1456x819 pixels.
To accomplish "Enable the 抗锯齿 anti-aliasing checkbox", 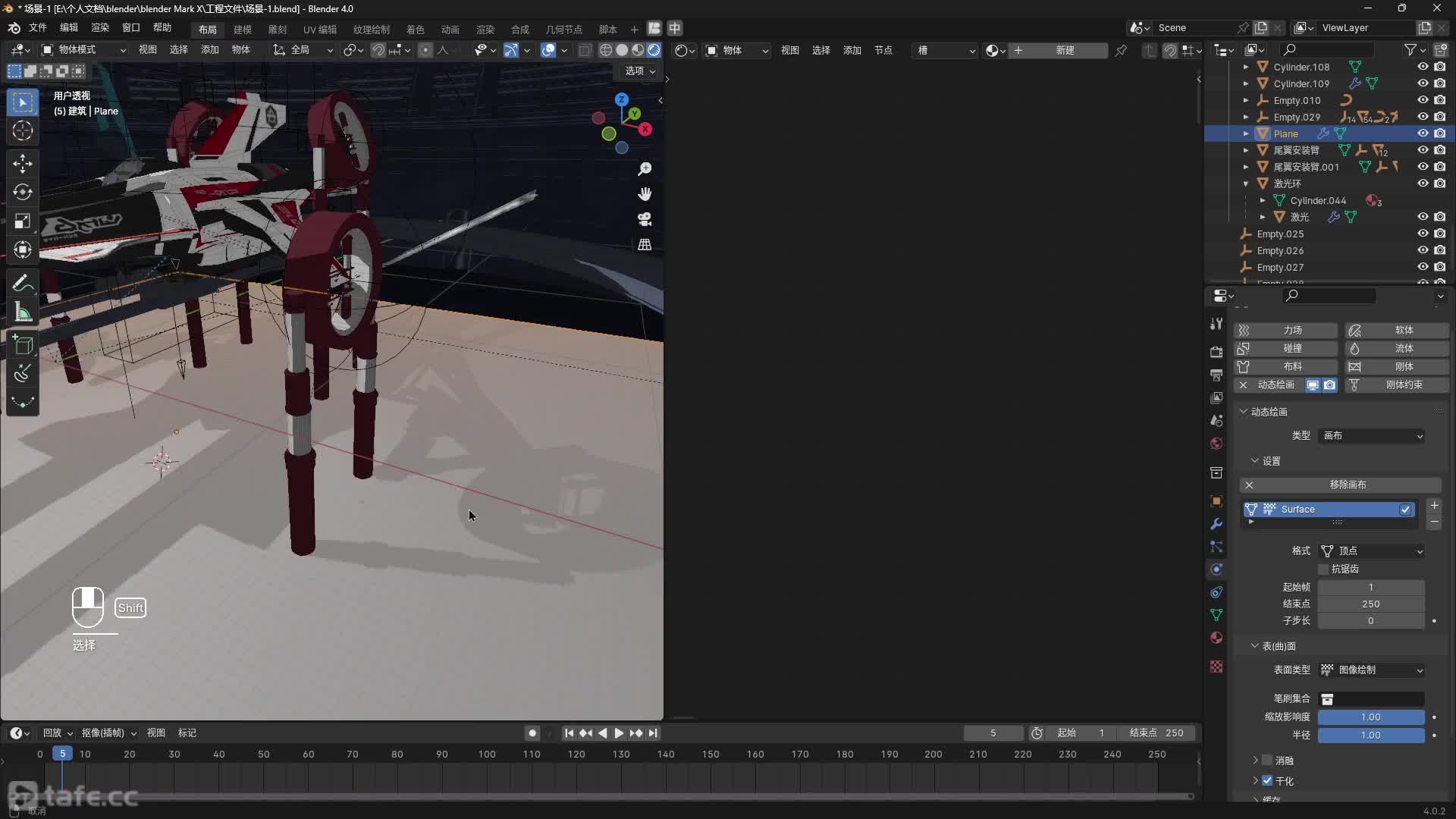I will tap(1324, 569).
